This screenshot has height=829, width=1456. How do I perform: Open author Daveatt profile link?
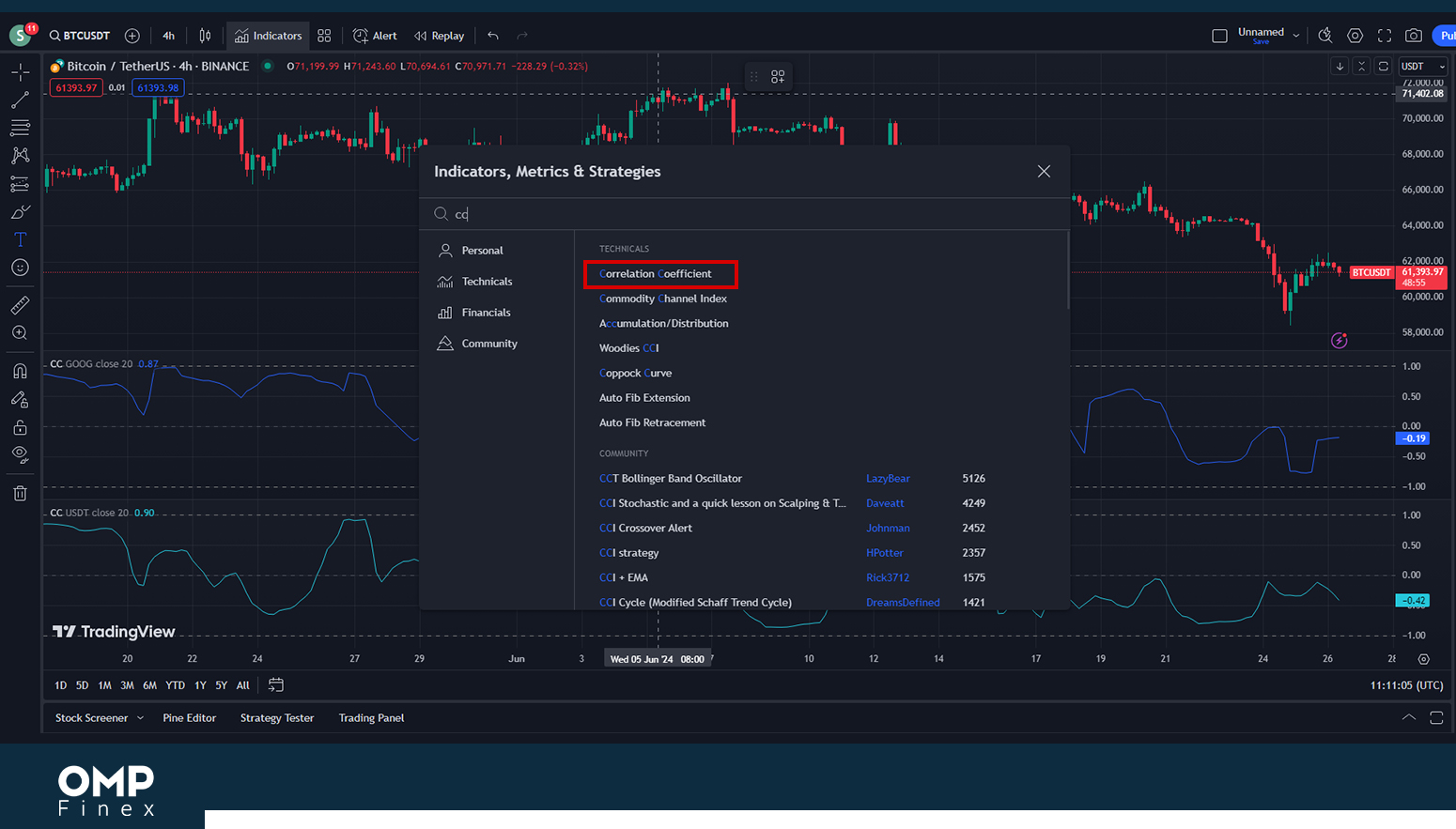(x=885, y=503)
